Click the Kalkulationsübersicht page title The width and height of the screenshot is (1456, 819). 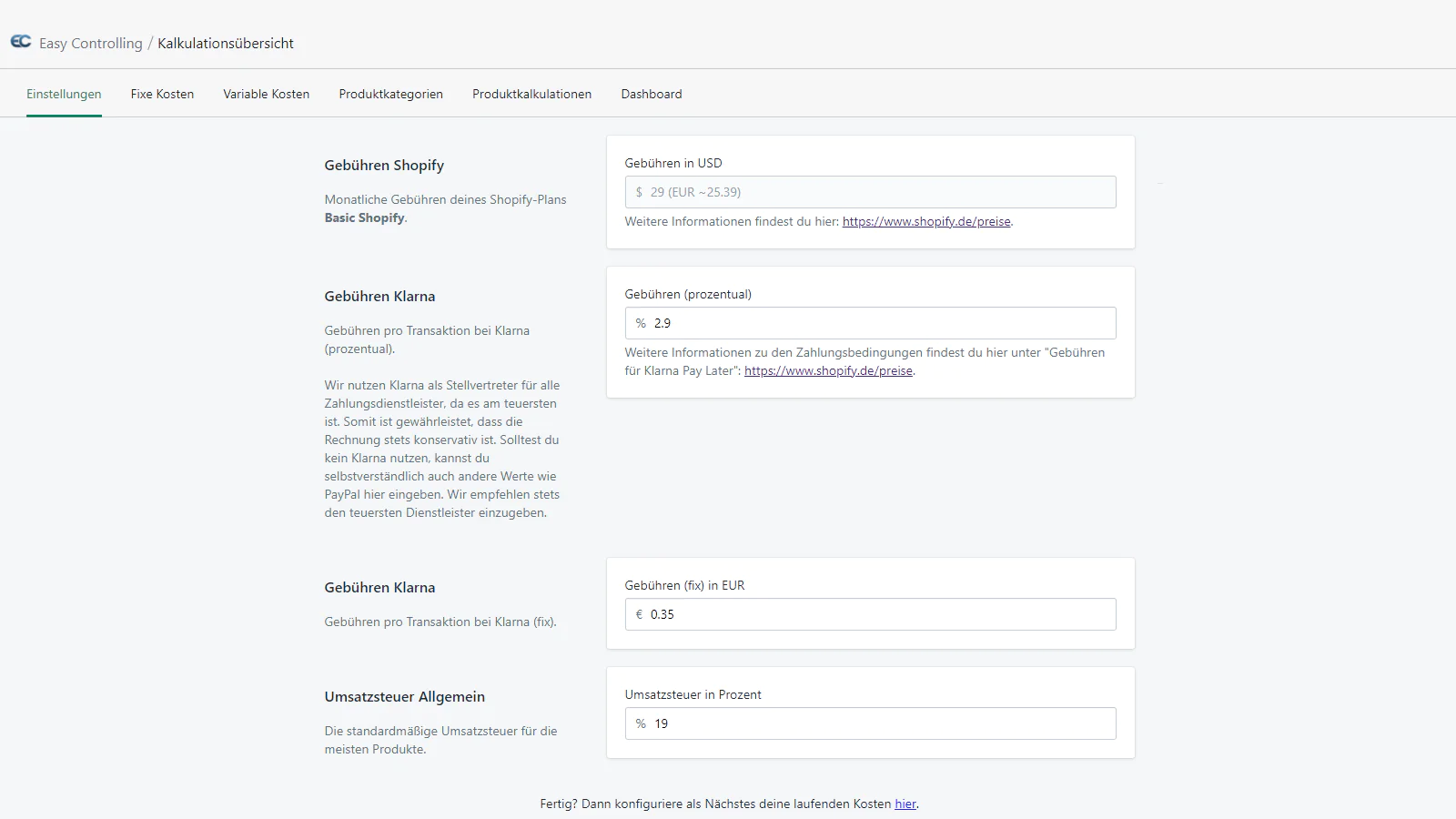pyautogui.click(x=226, y=44)
